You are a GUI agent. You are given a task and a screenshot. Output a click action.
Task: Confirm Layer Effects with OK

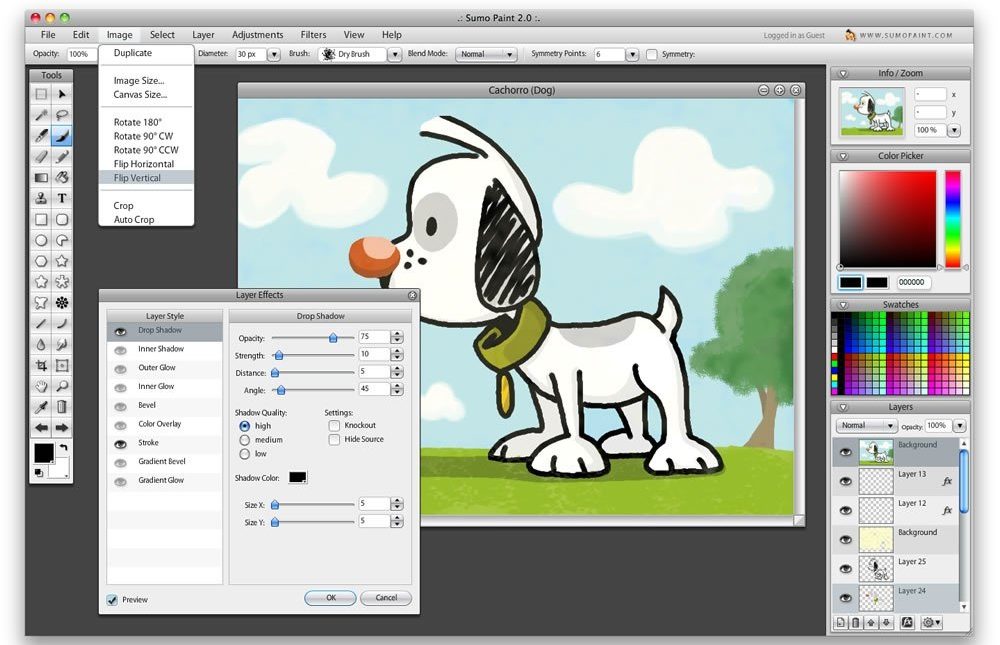(330, 598)
